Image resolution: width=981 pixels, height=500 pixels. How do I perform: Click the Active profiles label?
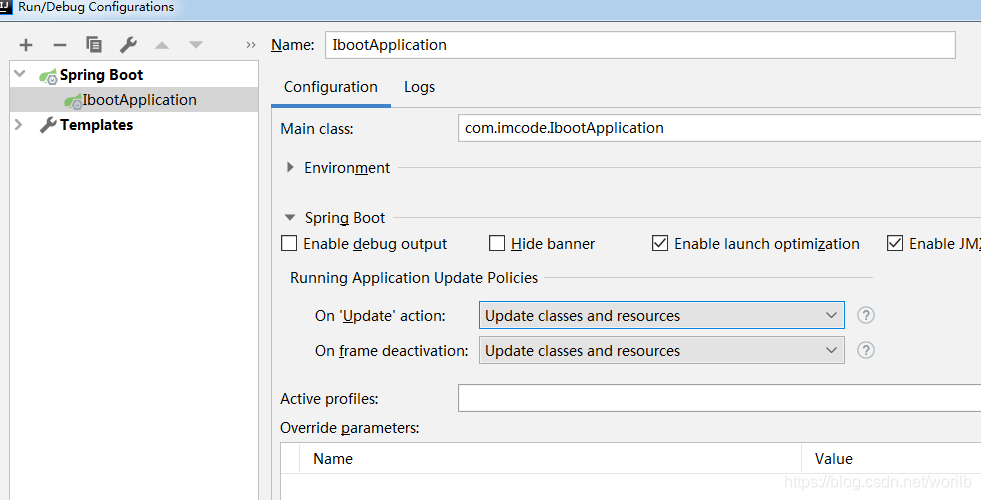[x=329, y=399]
